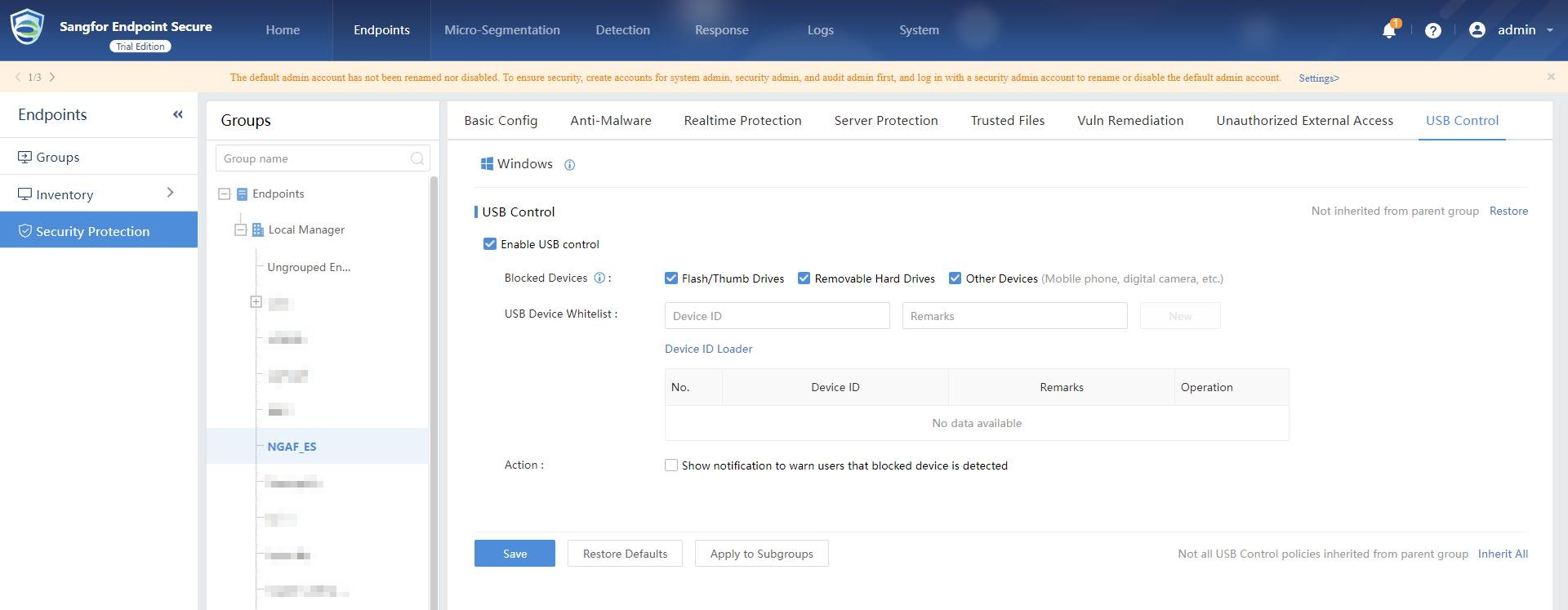Select Groups in the left sidebar
This screenshot has height=610, width=1568.
(98, 157)
